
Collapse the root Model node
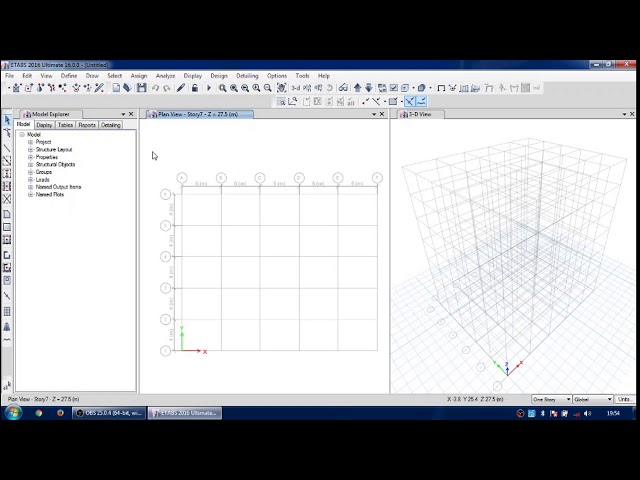(x=22, y=134)
